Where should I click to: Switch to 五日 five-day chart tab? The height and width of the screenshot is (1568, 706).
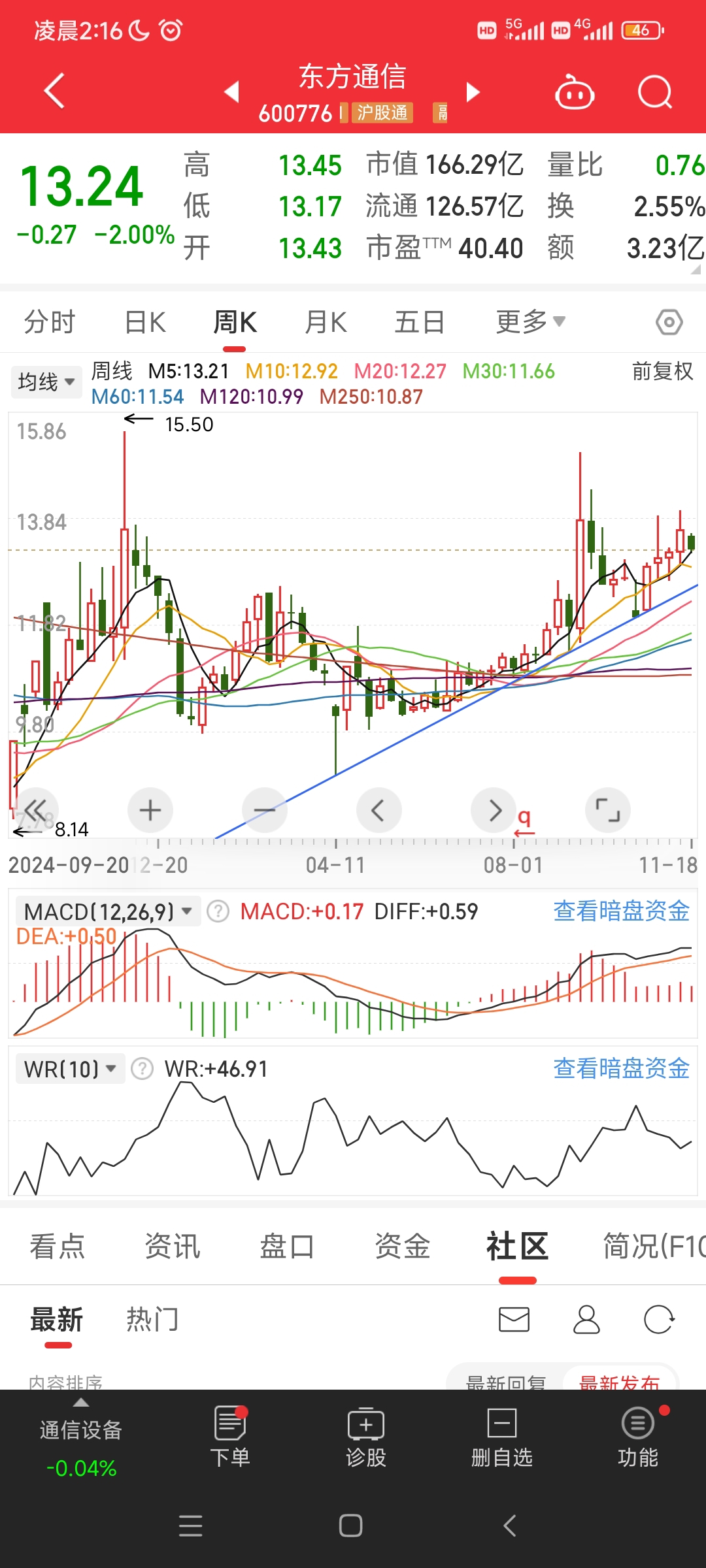pos(420,322)
